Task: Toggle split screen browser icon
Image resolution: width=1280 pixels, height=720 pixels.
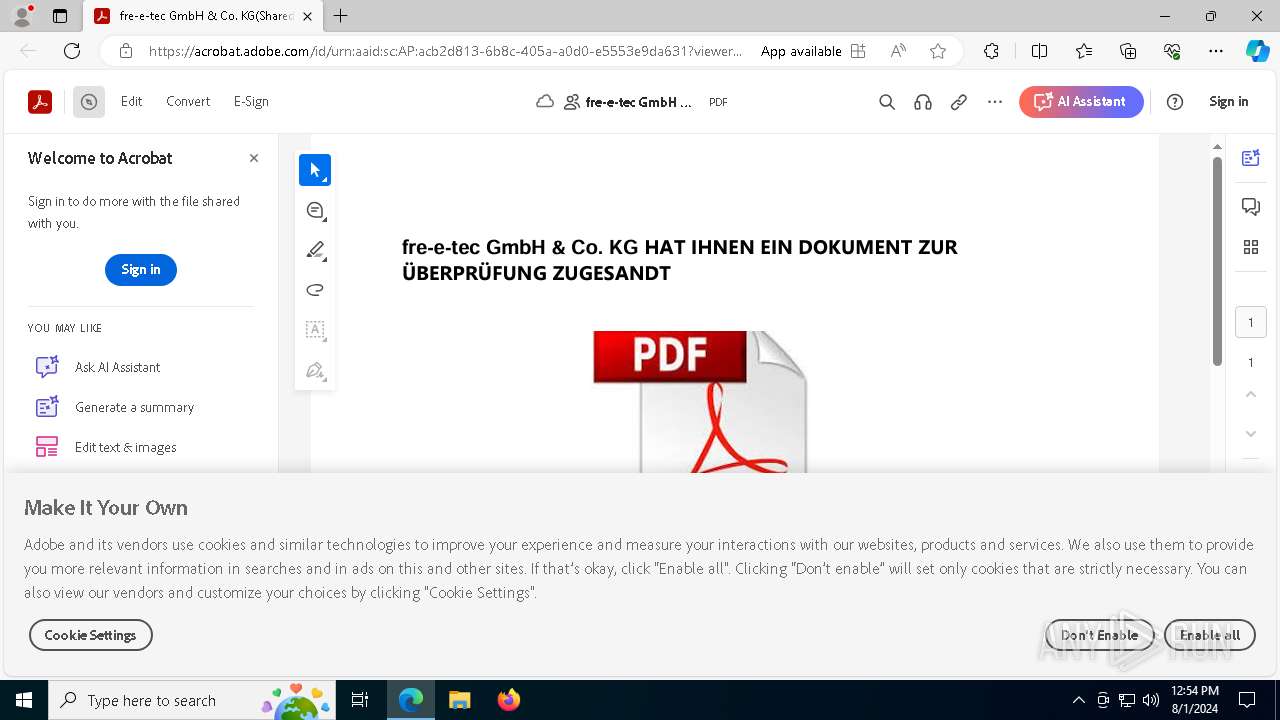Action: coord(1039,51)
